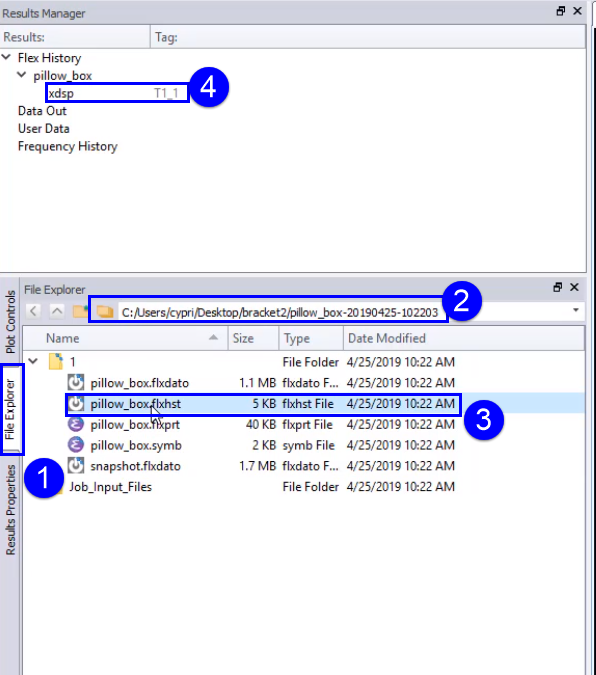Go up one folder level in File Explorer
This screenshot has height=675, width=596.
(x=57, y=311)
